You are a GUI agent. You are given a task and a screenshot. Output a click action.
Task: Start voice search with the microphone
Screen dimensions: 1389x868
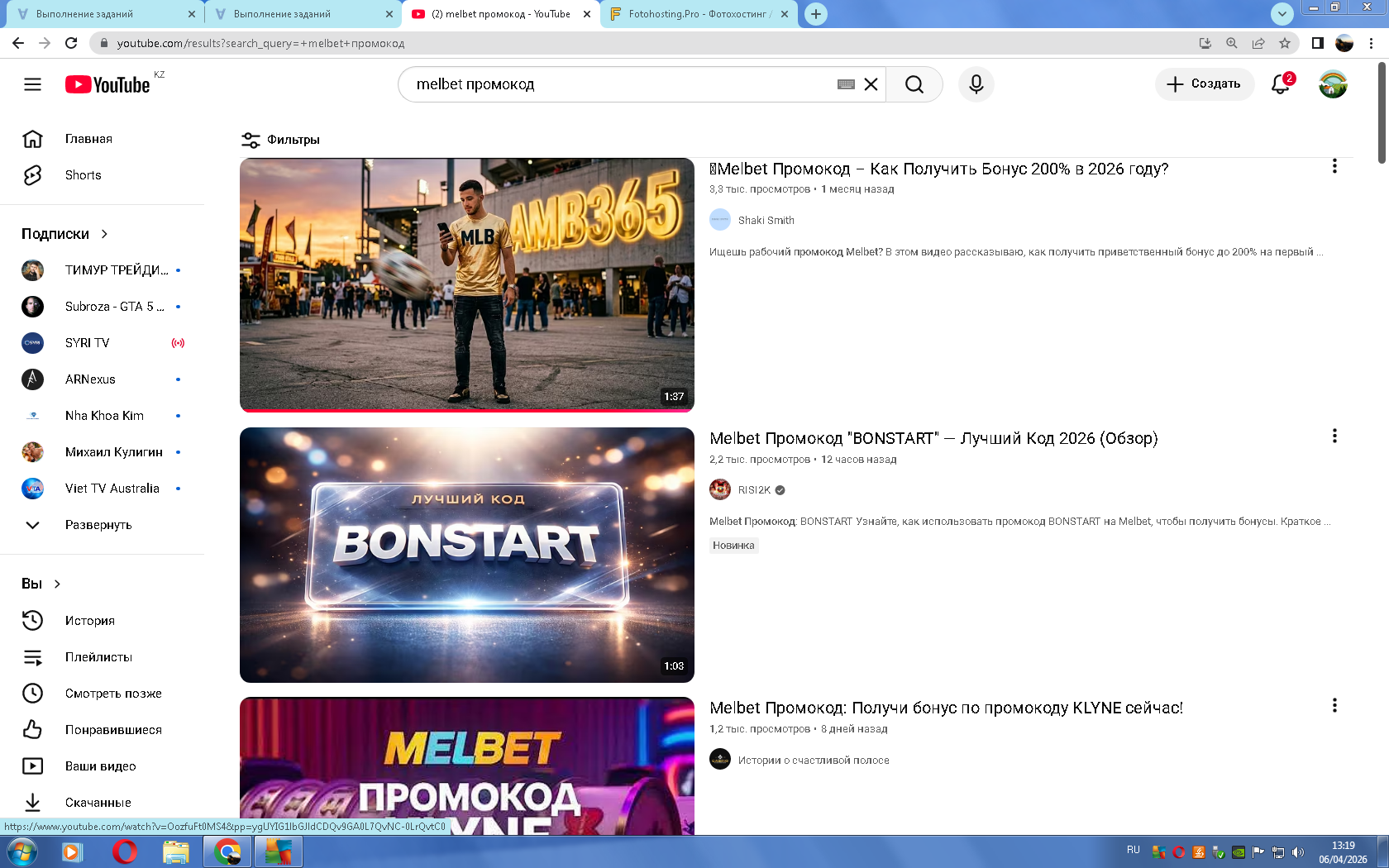click(x=976, y=84)
